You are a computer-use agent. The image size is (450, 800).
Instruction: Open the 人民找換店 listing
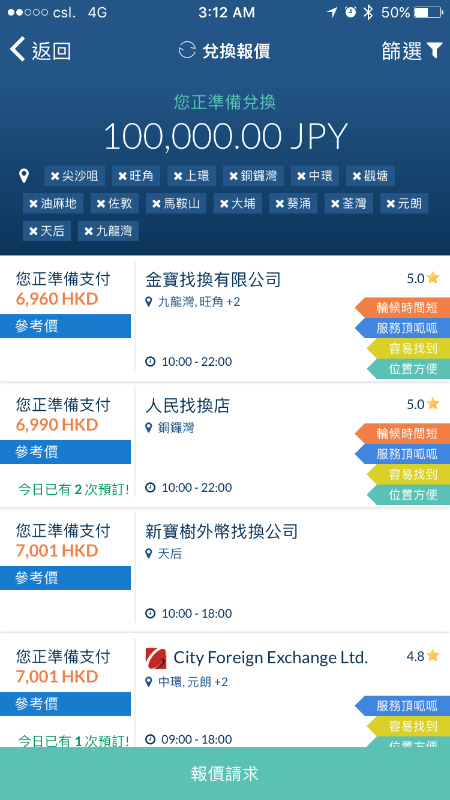(225, 445)
